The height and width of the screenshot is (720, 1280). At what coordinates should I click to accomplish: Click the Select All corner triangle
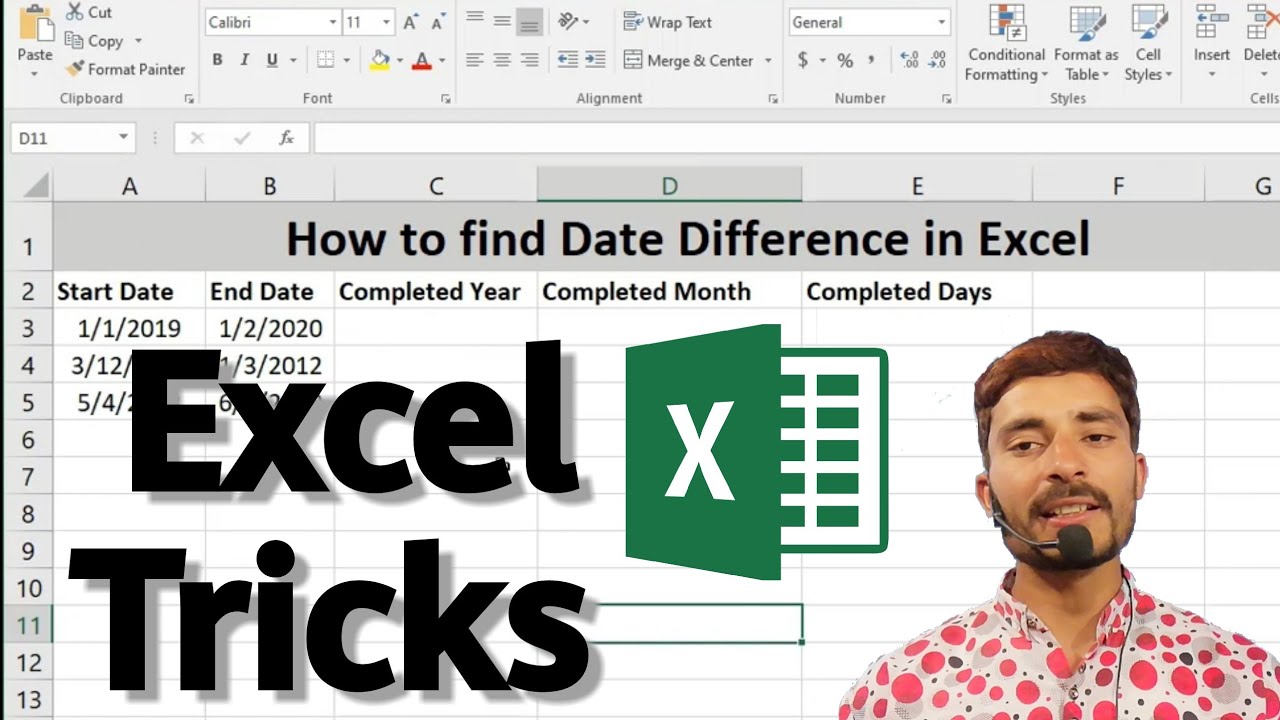click(35, 185)
